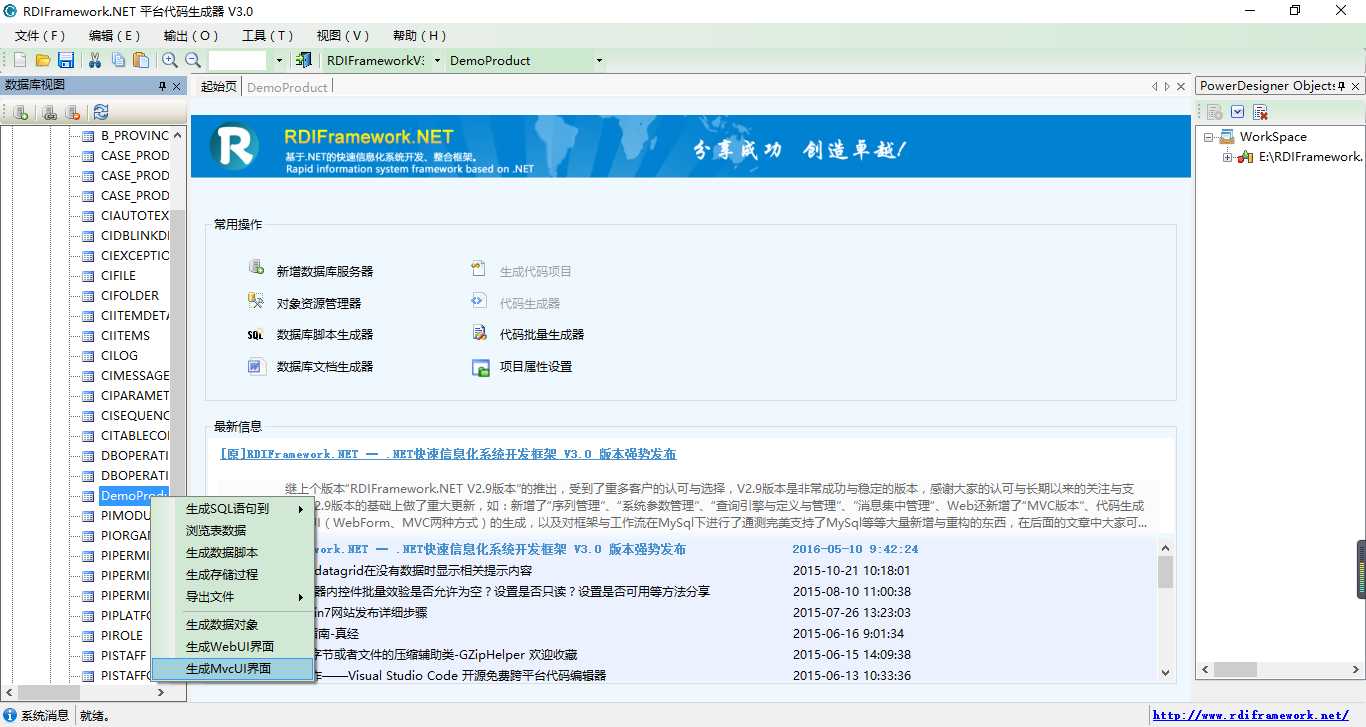1366x727 pixels.
Task: Open the 视图(V) menu
Action: 343,36
